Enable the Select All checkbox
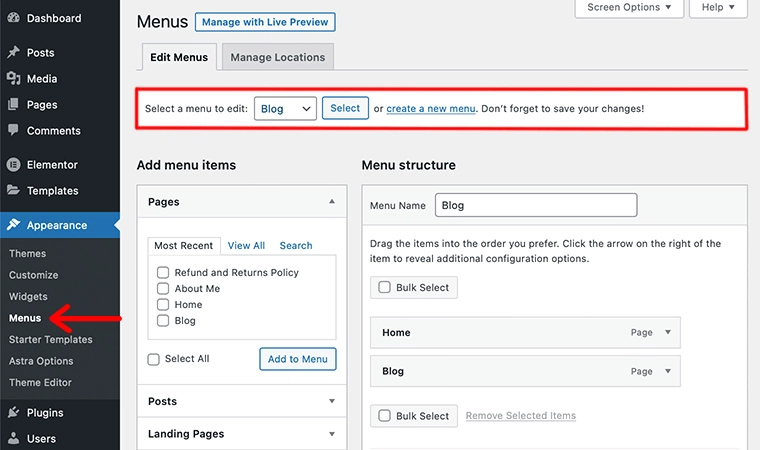The image size is (760, 450). coord(153,359)
